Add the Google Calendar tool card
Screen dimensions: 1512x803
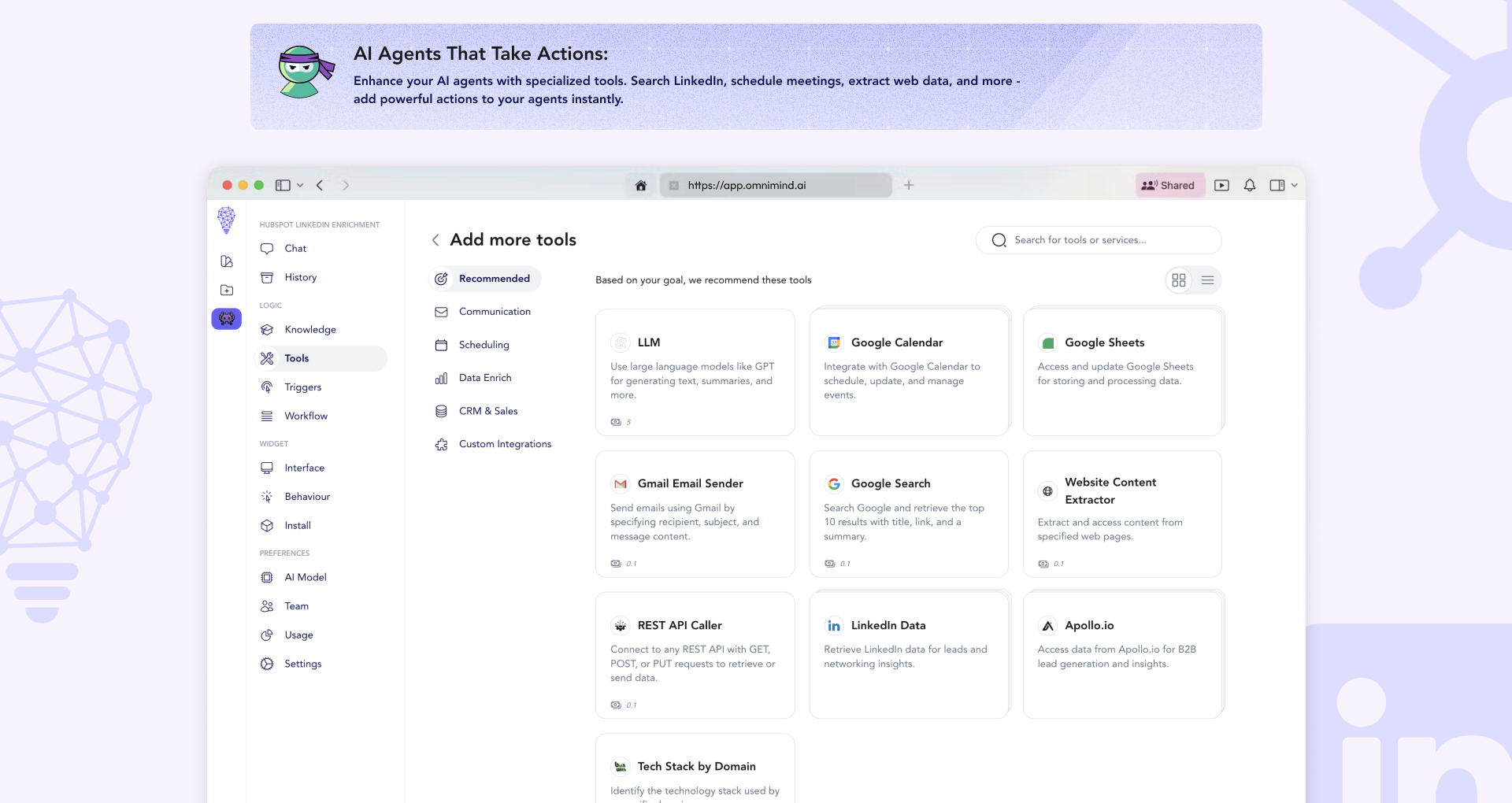909,372
